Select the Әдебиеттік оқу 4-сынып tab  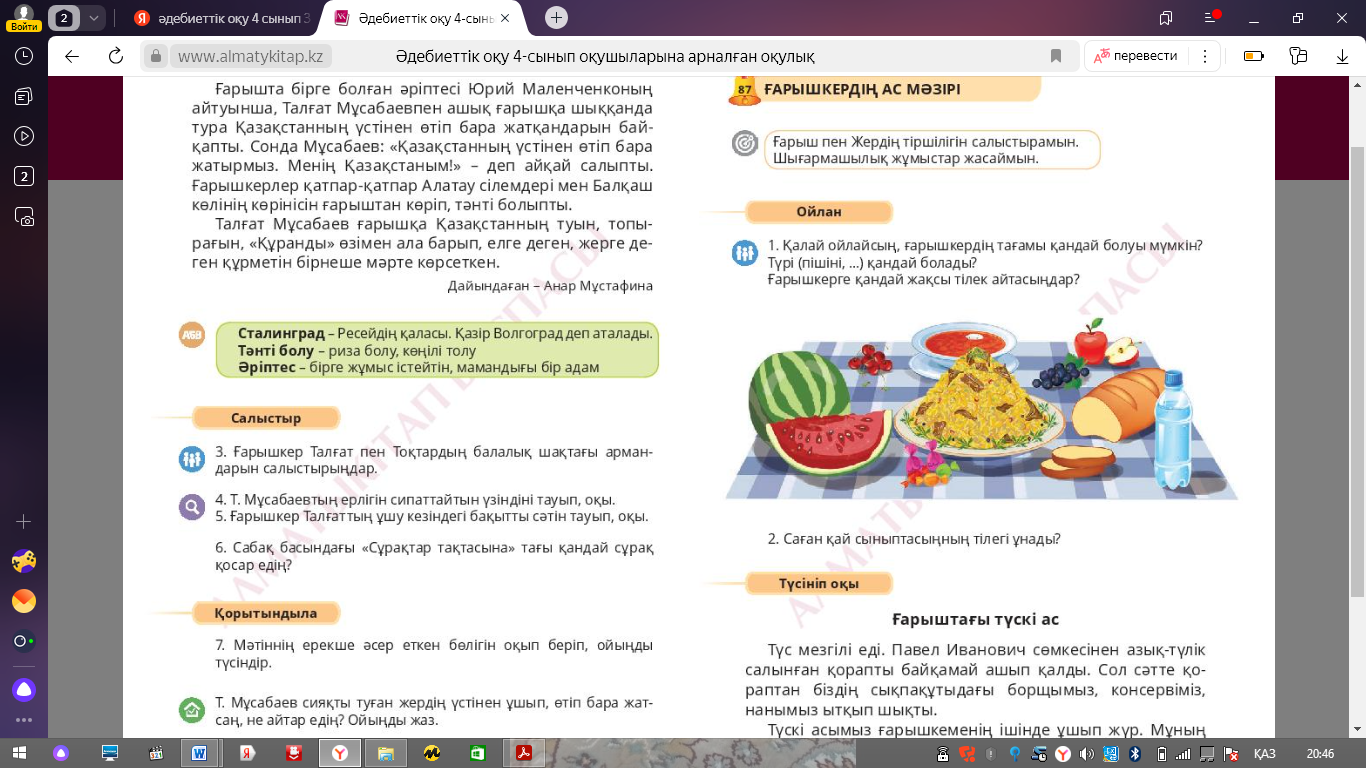426,18
